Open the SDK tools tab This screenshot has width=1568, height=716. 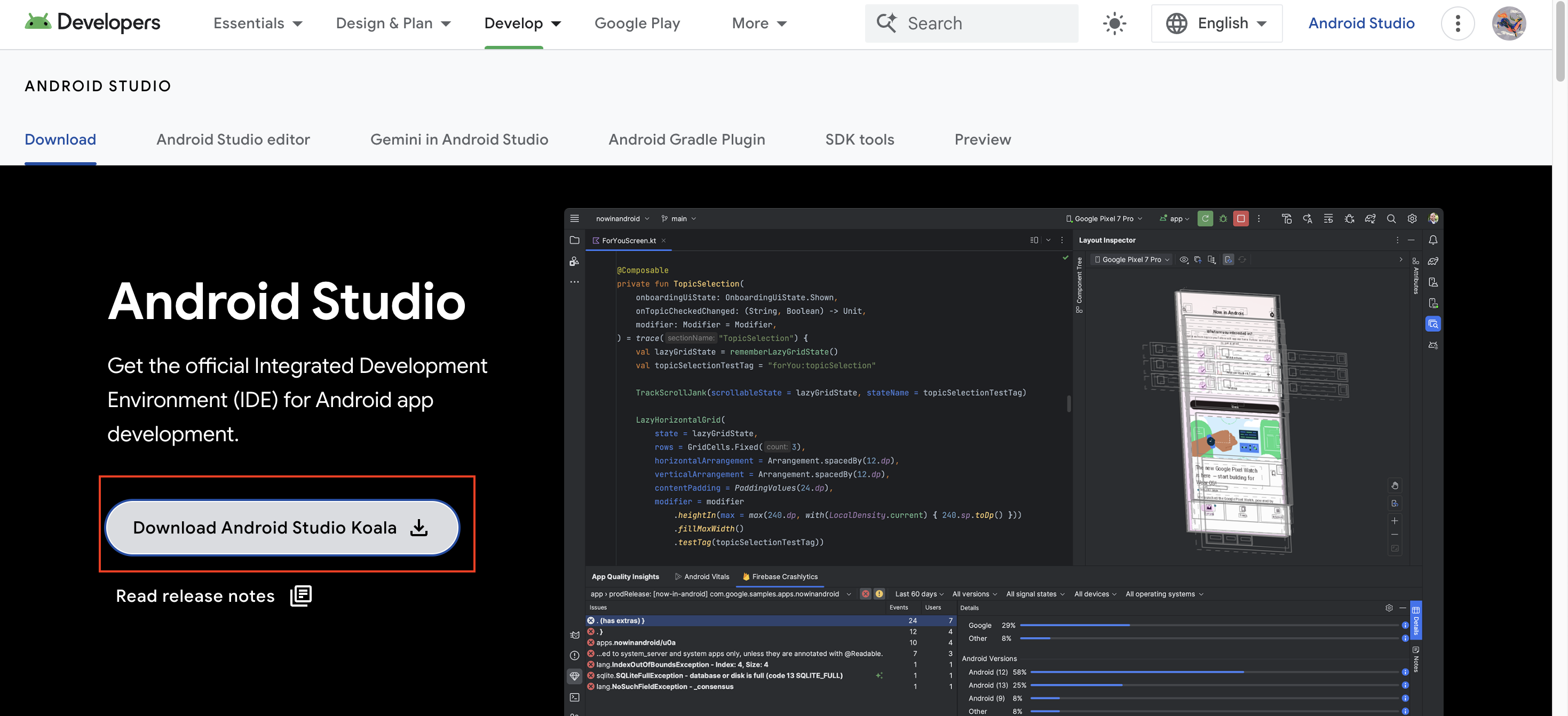(859, 140)
